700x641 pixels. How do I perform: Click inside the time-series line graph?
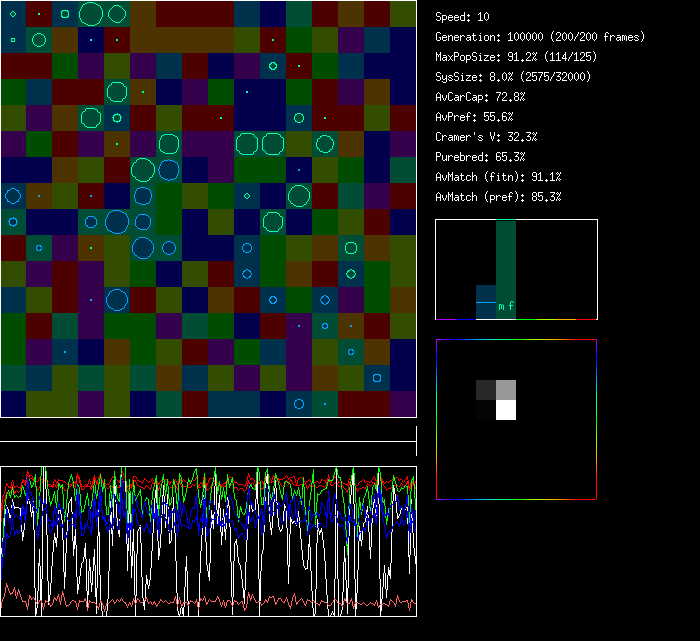[208, 541]
